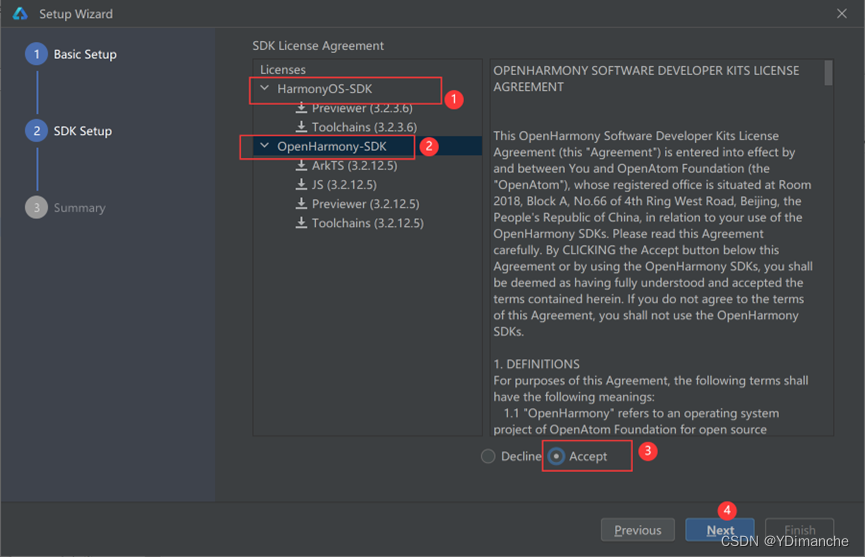Click the disabled Finish button

[x=799, y=530]
